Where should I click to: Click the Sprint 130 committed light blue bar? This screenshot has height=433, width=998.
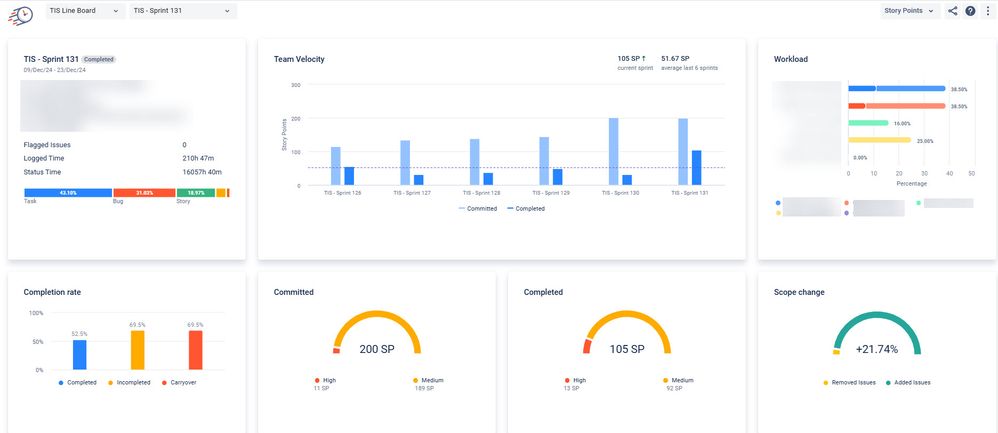[x=614, y=152]
